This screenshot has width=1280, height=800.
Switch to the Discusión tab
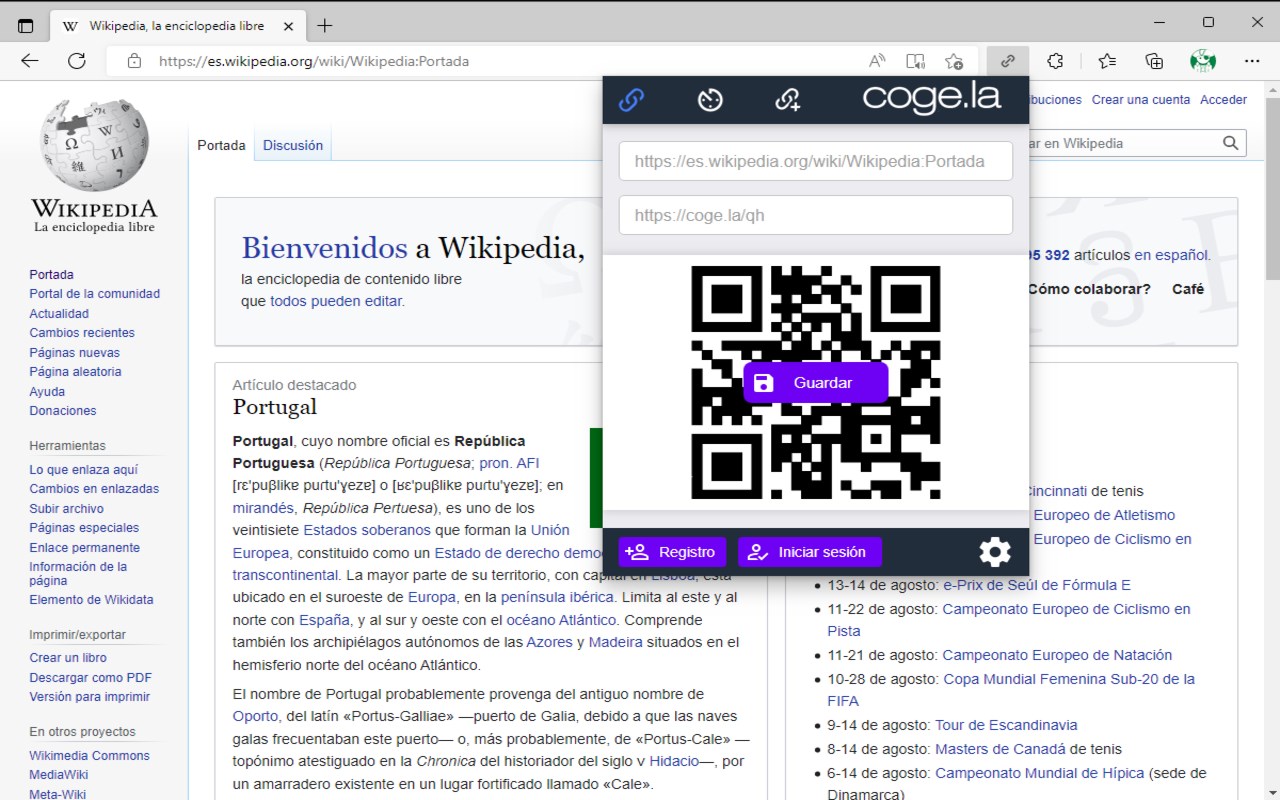click(x=293, y=145)
